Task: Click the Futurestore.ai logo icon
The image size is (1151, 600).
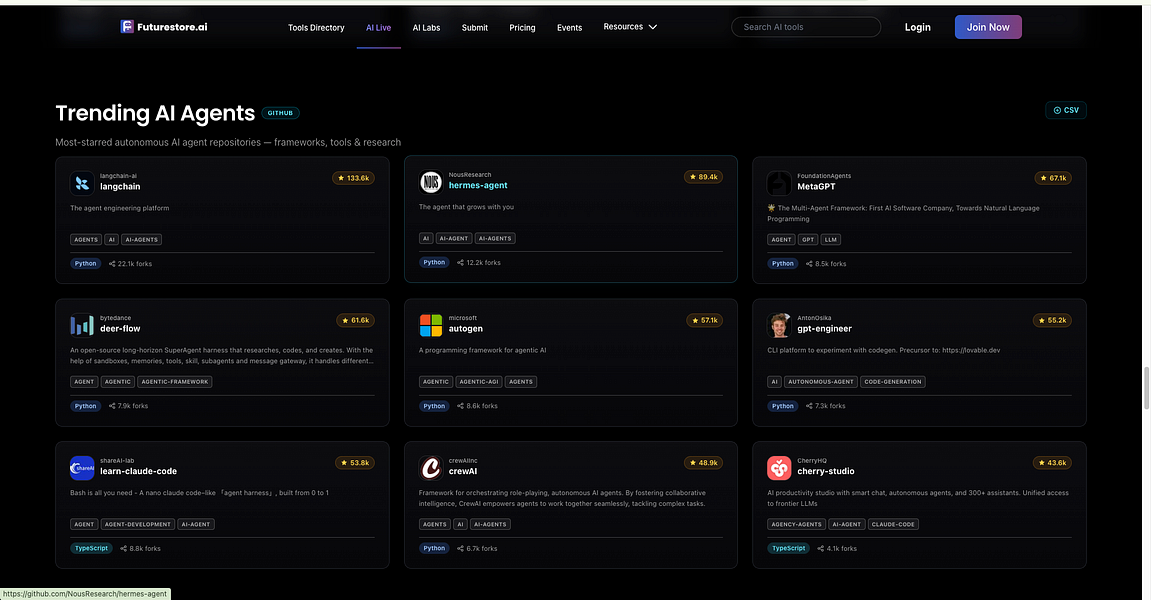Action: coord(127,26)
